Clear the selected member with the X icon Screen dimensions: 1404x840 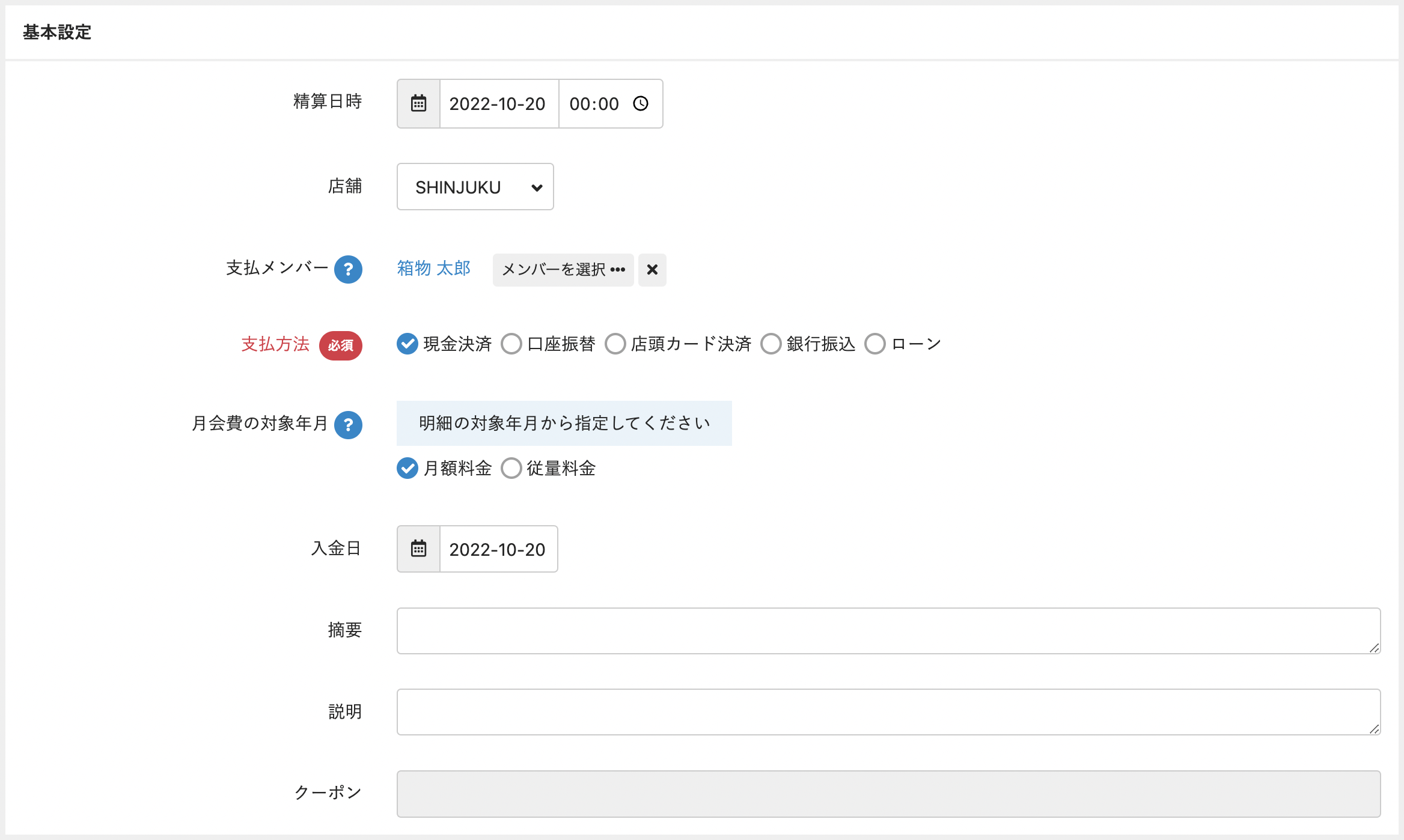652,270
